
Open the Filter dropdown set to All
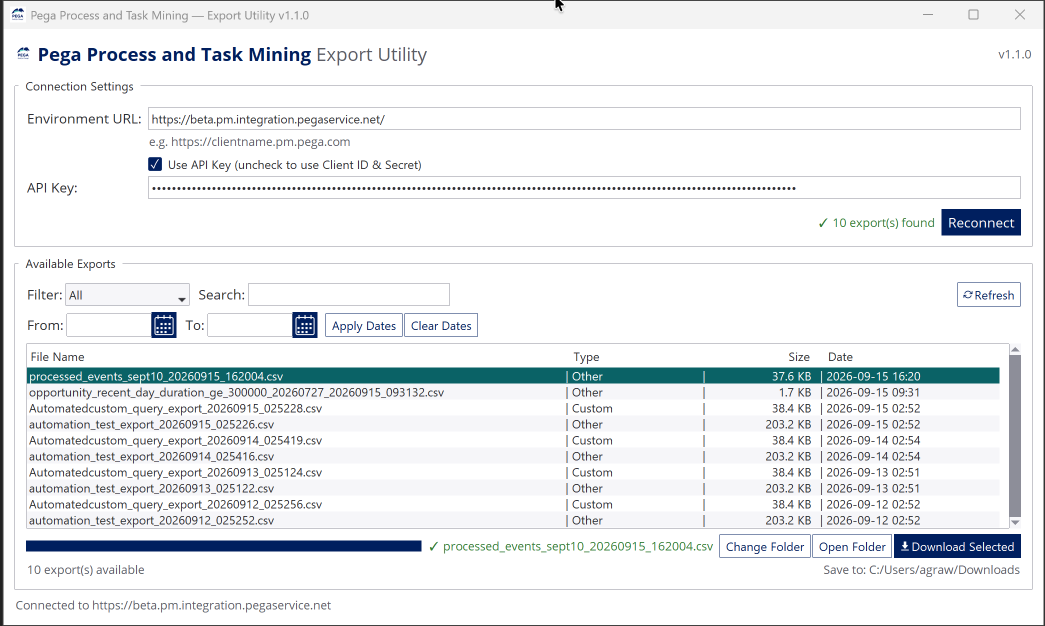point(127,295)
